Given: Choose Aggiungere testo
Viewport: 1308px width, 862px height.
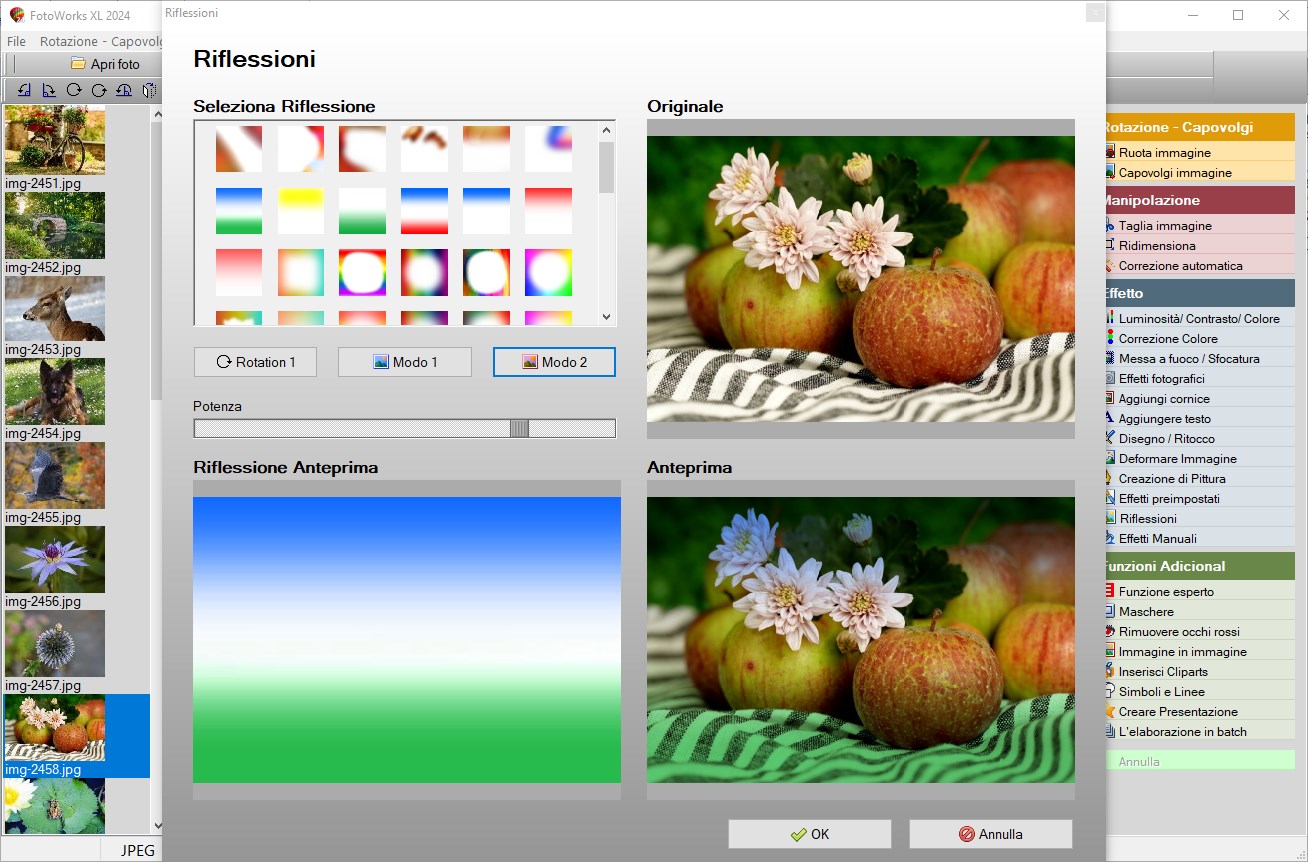Looking at the screenshot, I should click(1198, 418).
